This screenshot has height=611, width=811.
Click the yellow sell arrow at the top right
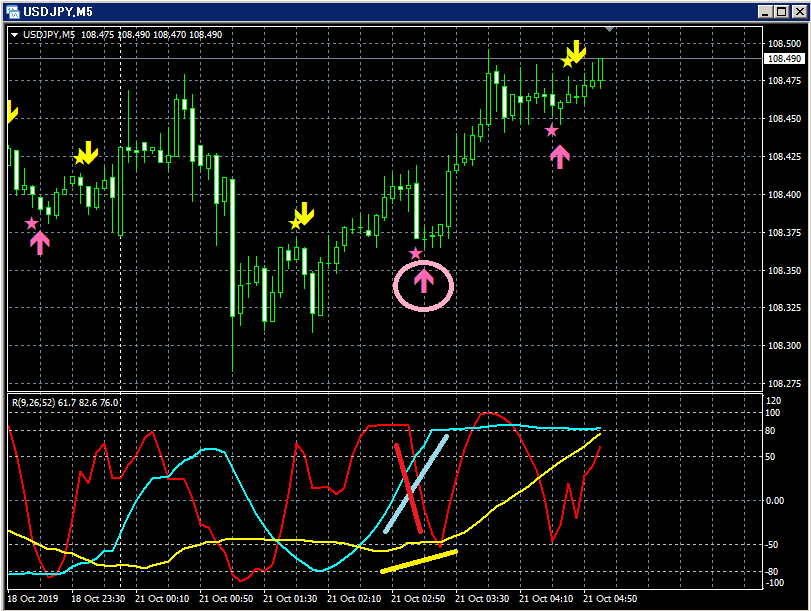(x=576, y=51)
